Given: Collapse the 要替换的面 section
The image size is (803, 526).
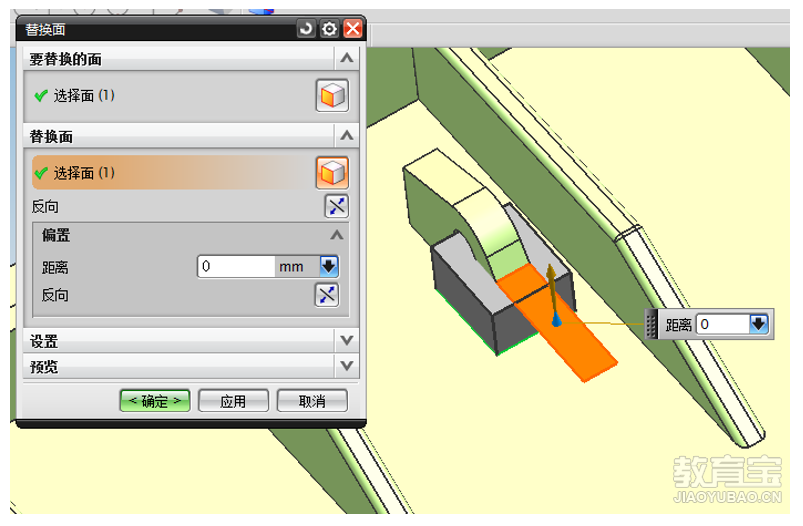Looking at the screenshot, I should click(x=347, y=58).
